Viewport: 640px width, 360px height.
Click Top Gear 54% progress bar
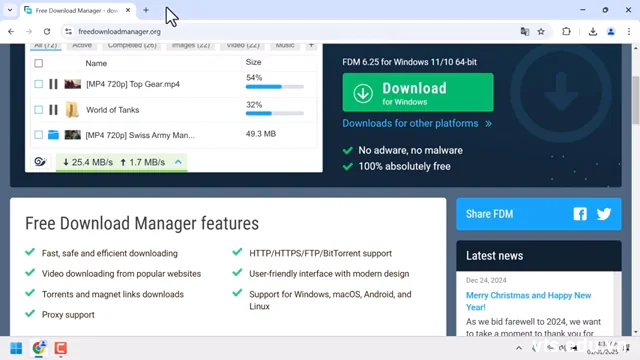275,87
